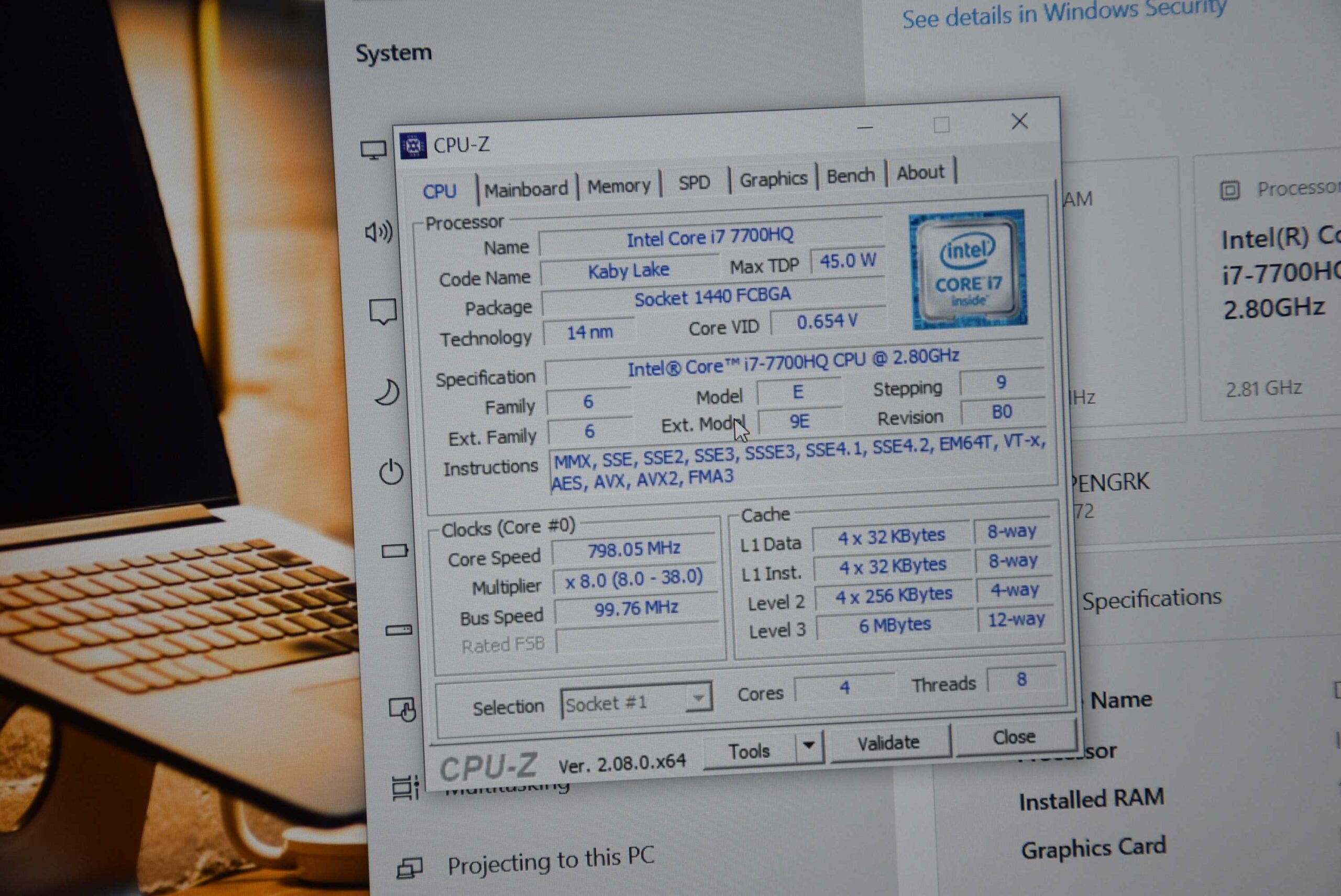This screenshot has width=1341, height=896.
Task: Open Sound settings speaker icon
Action: pyautogui.click(x=378, y=231)
